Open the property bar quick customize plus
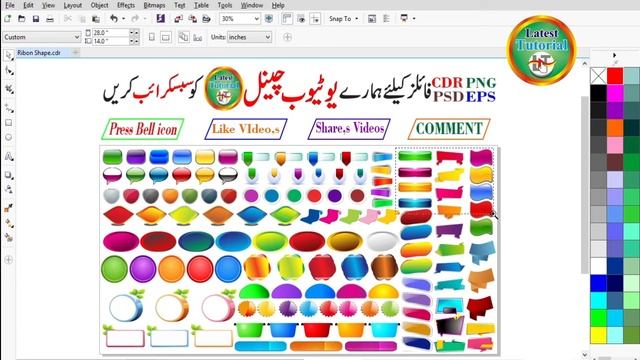This screenshot has height=360, width=640. tap(287, 37)
